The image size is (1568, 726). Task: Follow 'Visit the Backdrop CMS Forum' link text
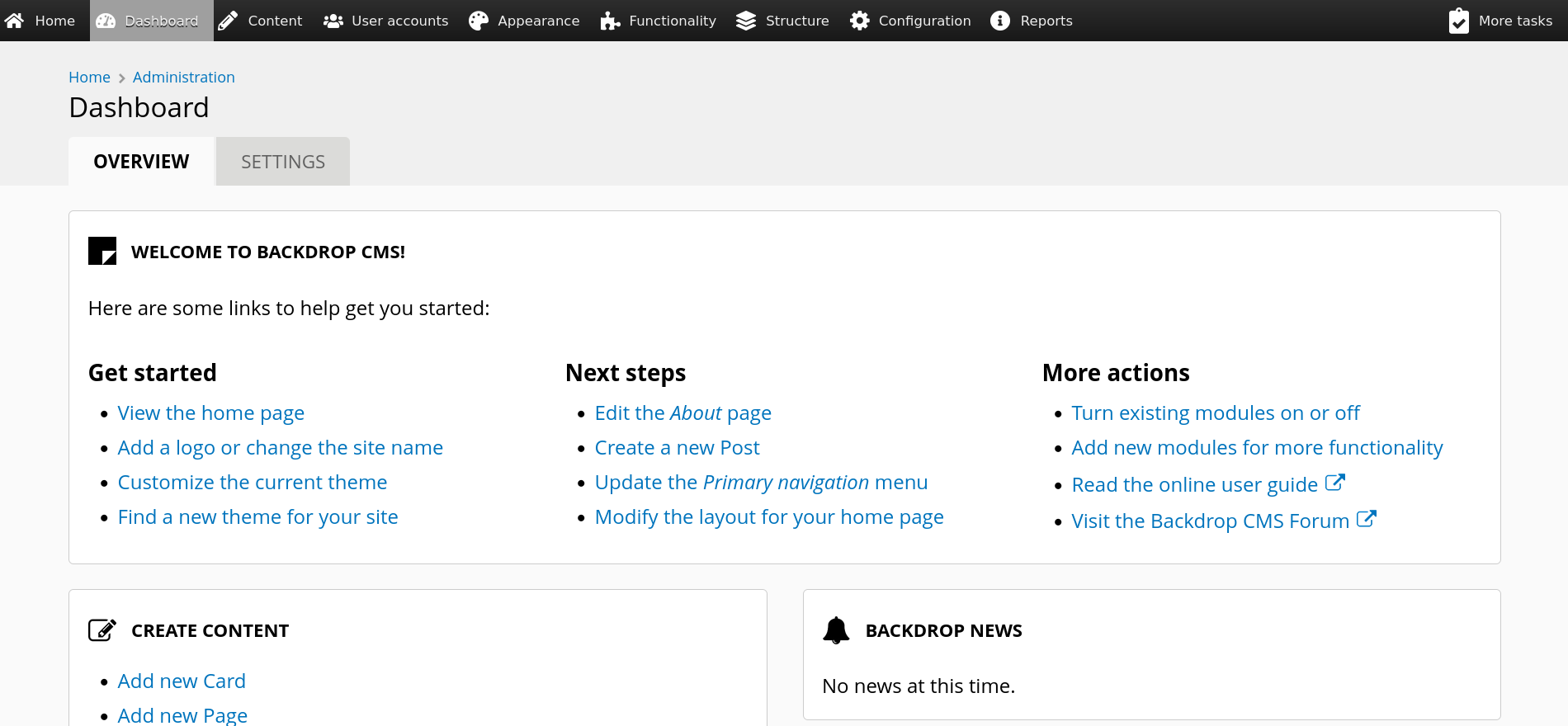[1211, 521]
